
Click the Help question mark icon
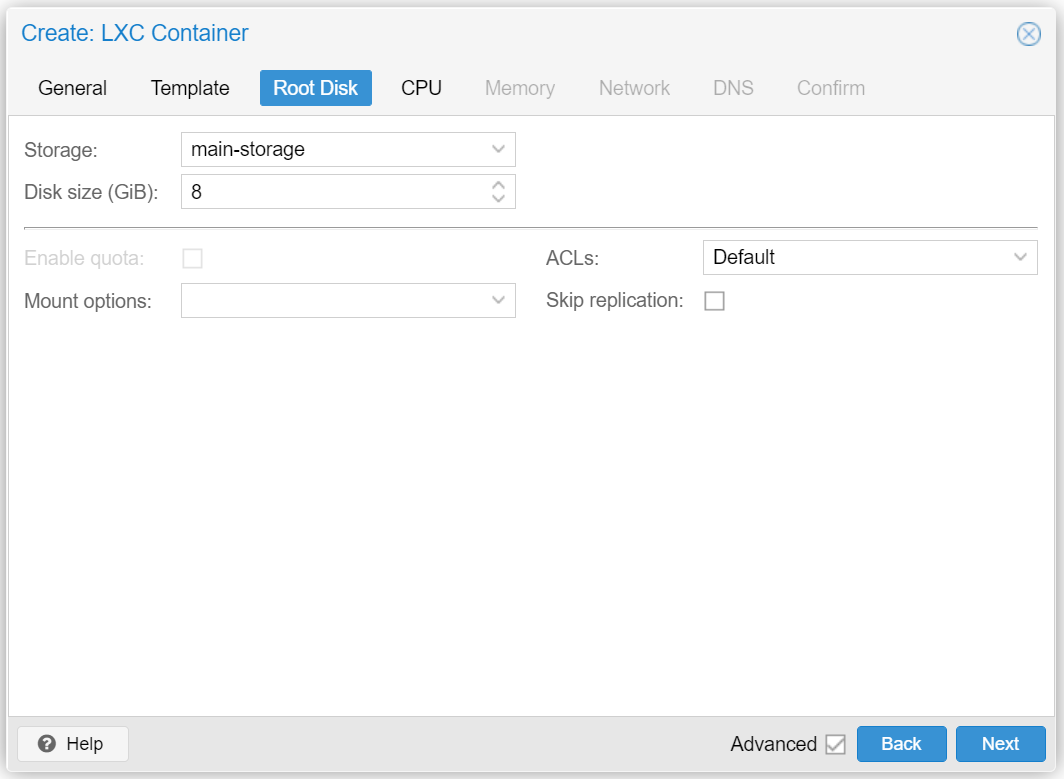click(x=47, y=743)
